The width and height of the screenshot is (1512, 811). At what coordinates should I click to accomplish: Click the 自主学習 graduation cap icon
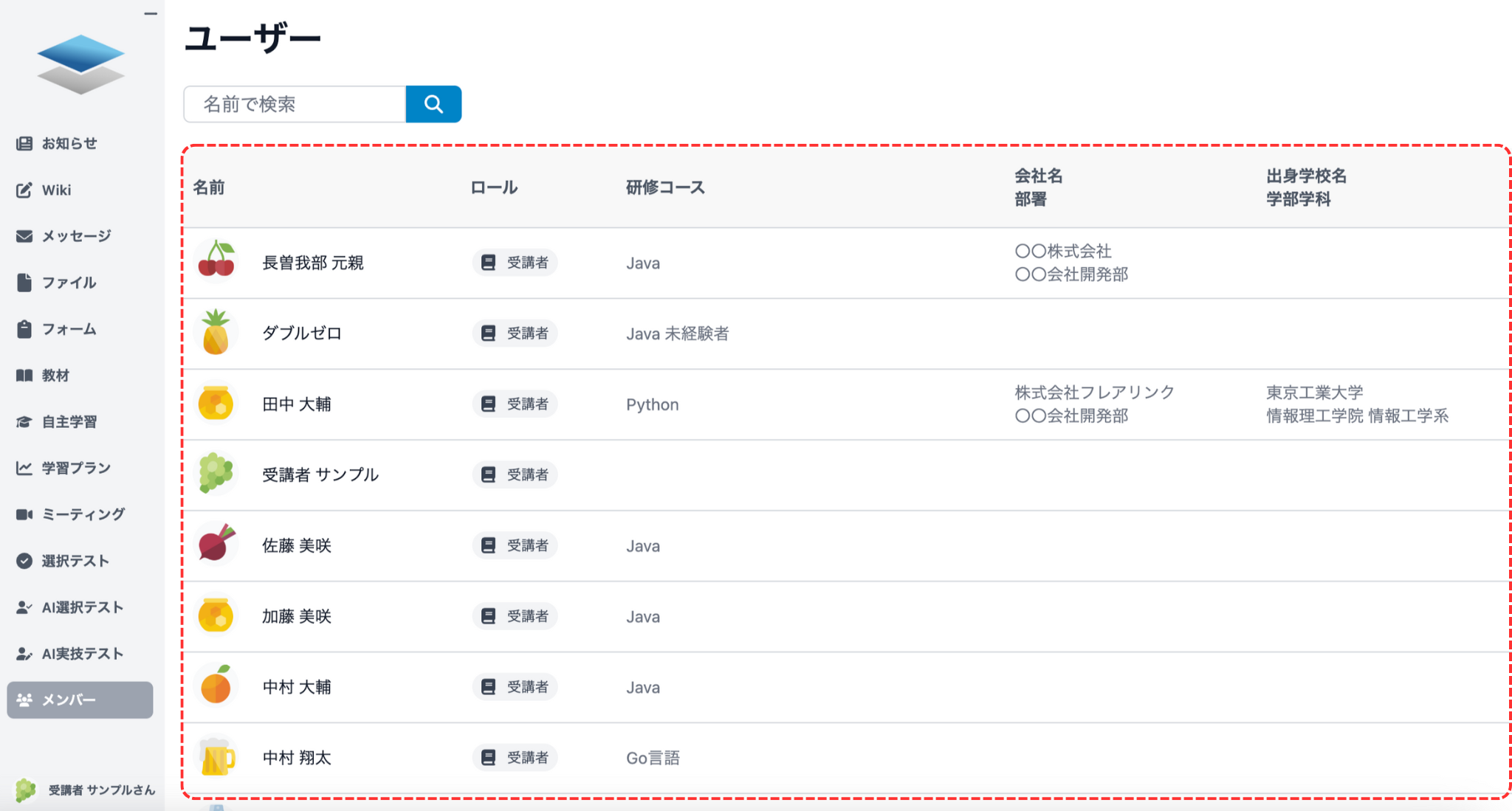[24, 422]
